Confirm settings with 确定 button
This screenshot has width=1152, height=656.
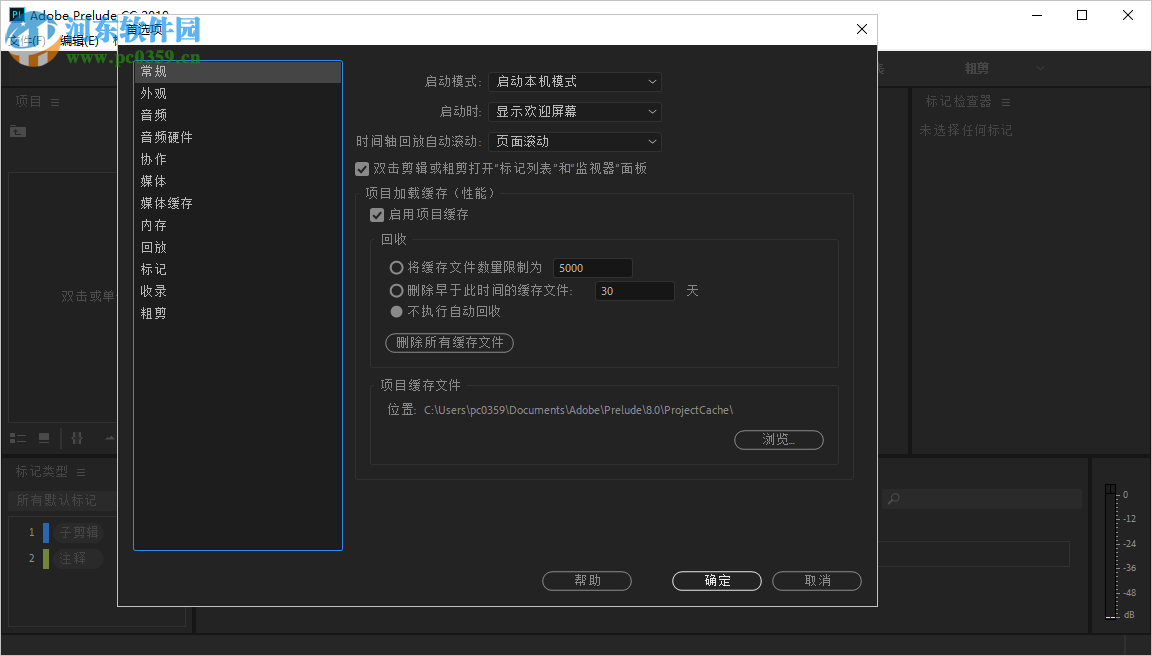[x=716, y=580]
